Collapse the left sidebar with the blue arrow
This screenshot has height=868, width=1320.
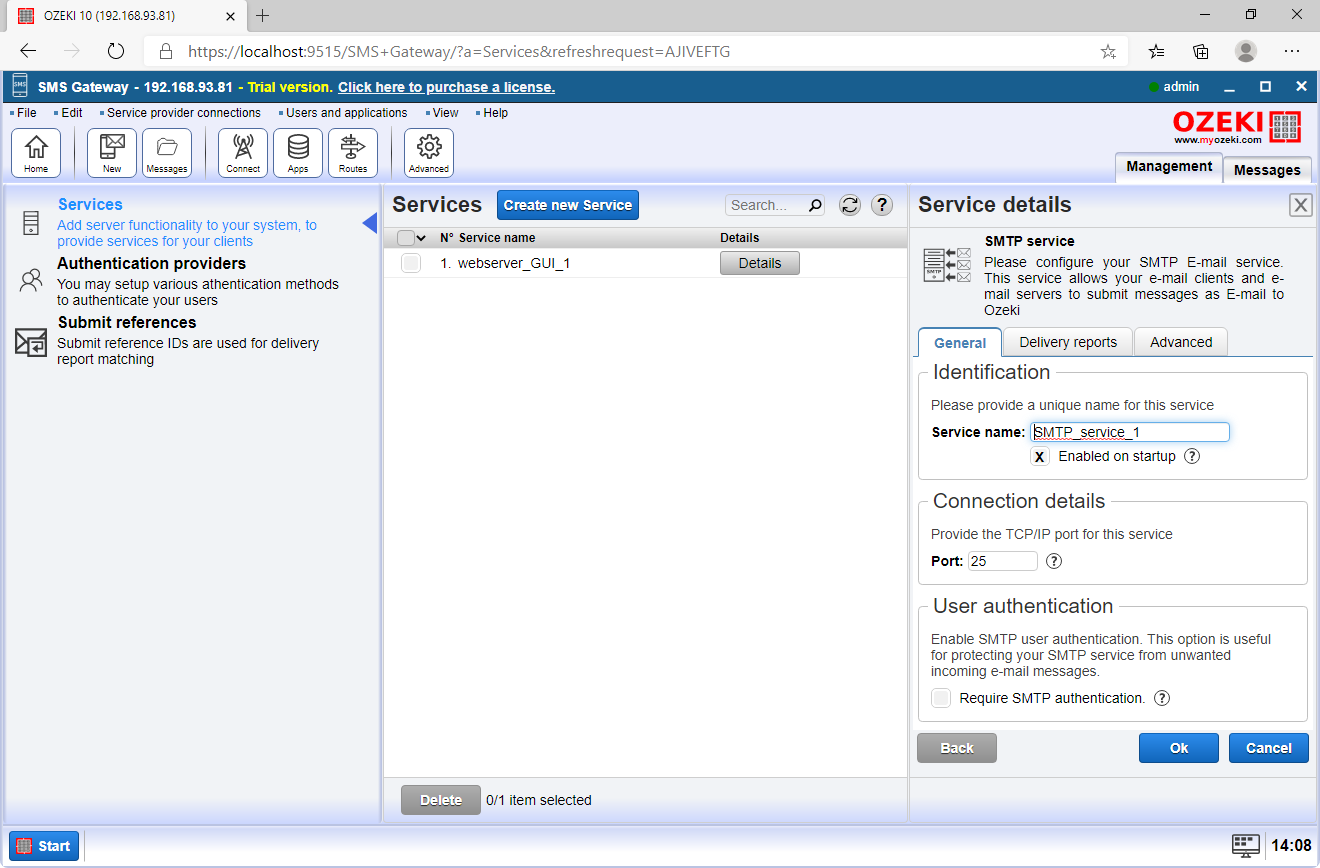pos(370,225)
